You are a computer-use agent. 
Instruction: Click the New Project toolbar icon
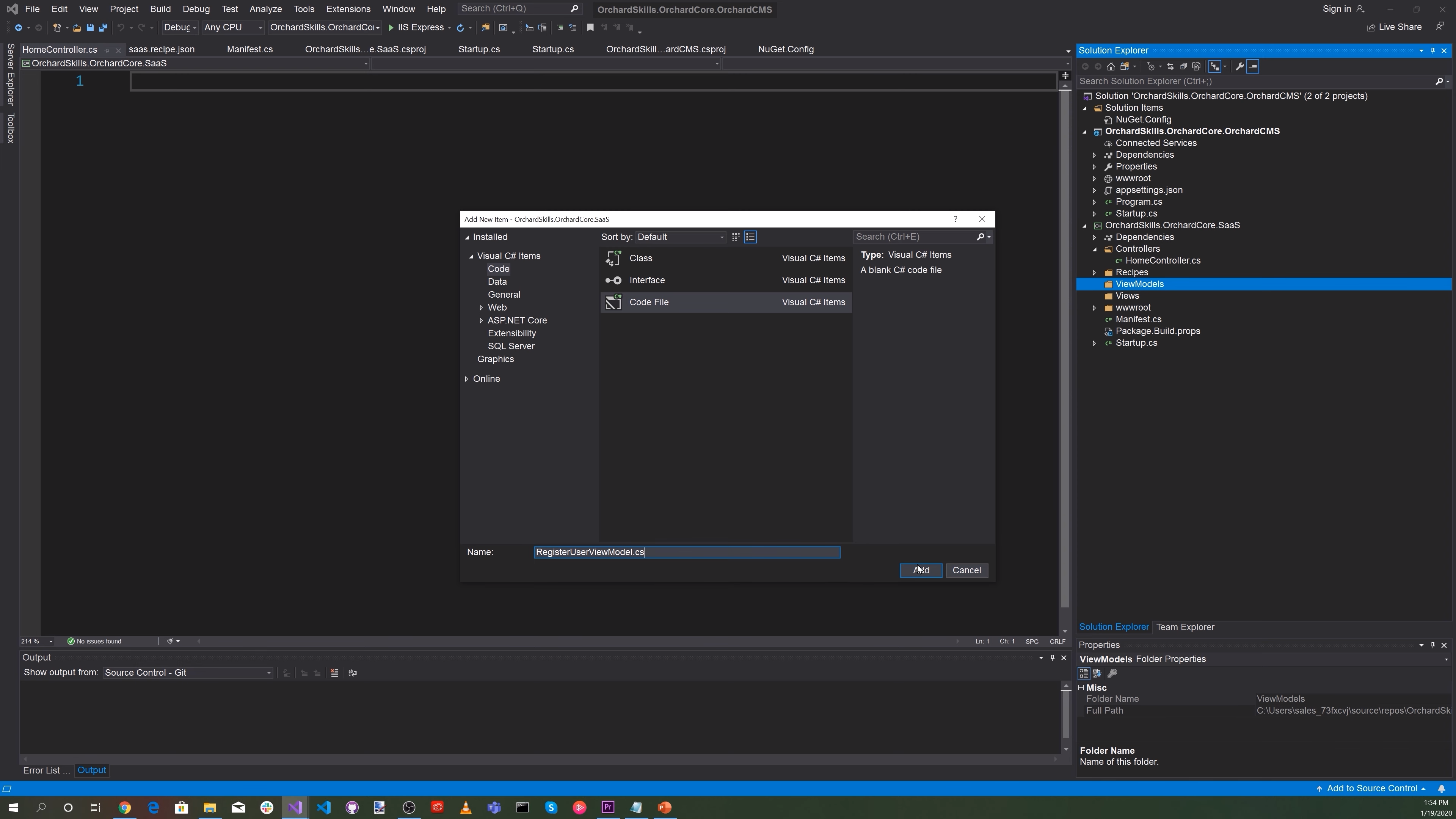click(56, 27)
